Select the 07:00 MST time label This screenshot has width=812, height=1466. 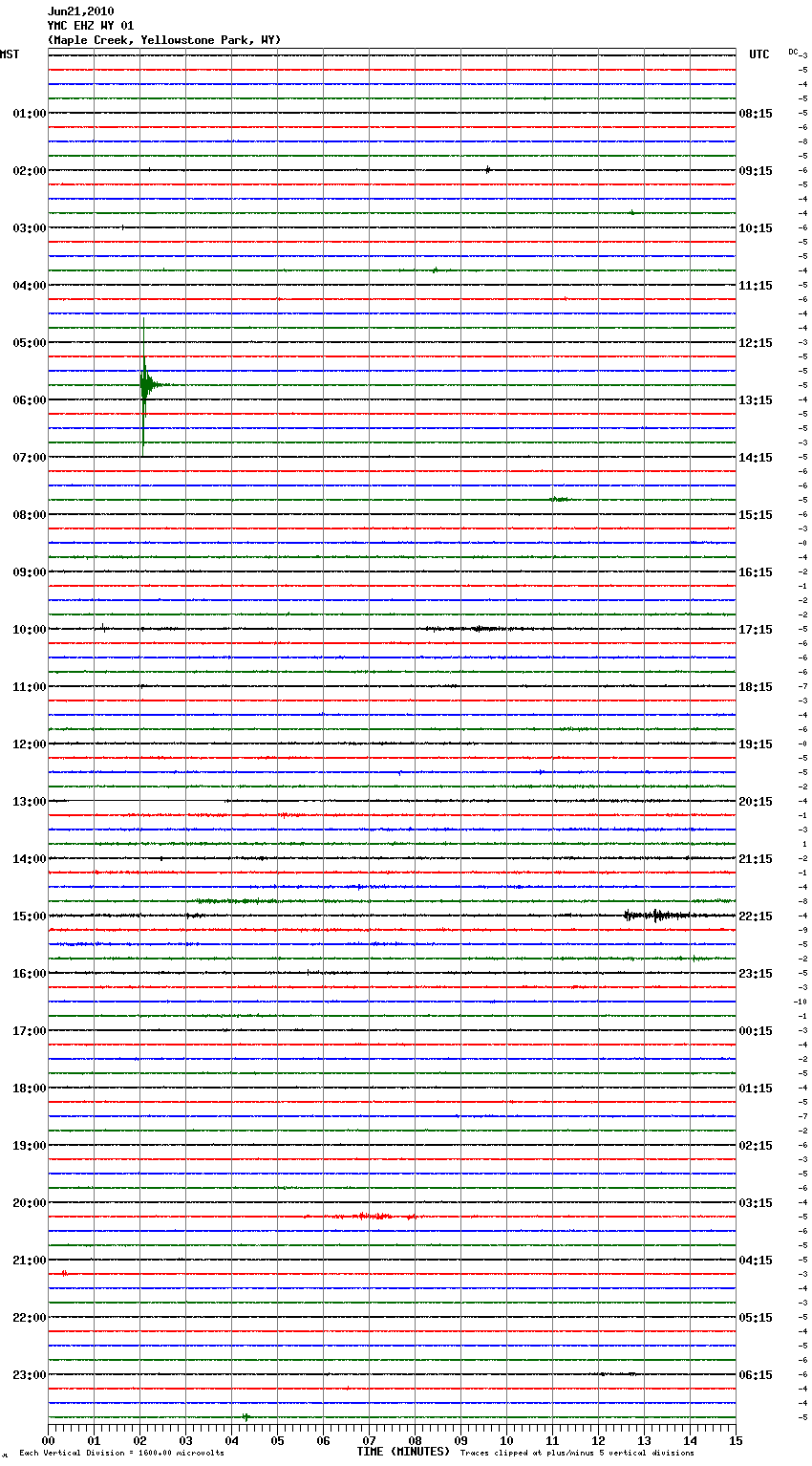coord(29,458)
